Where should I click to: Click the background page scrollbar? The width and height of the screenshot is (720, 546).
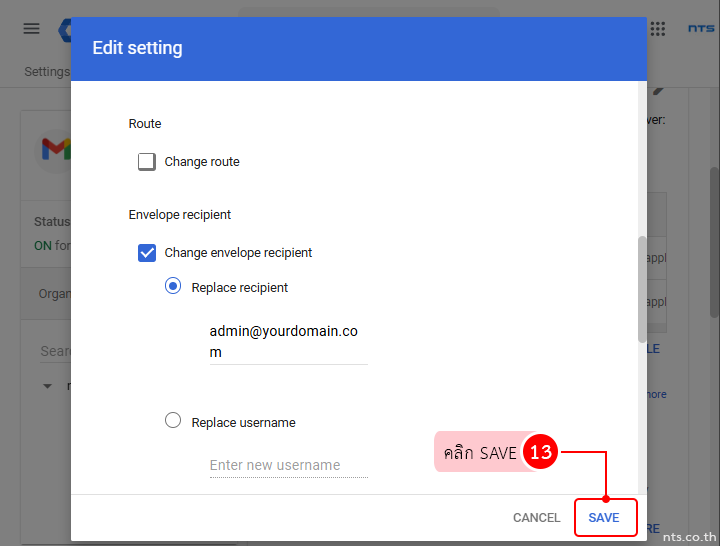pos(714,242)
